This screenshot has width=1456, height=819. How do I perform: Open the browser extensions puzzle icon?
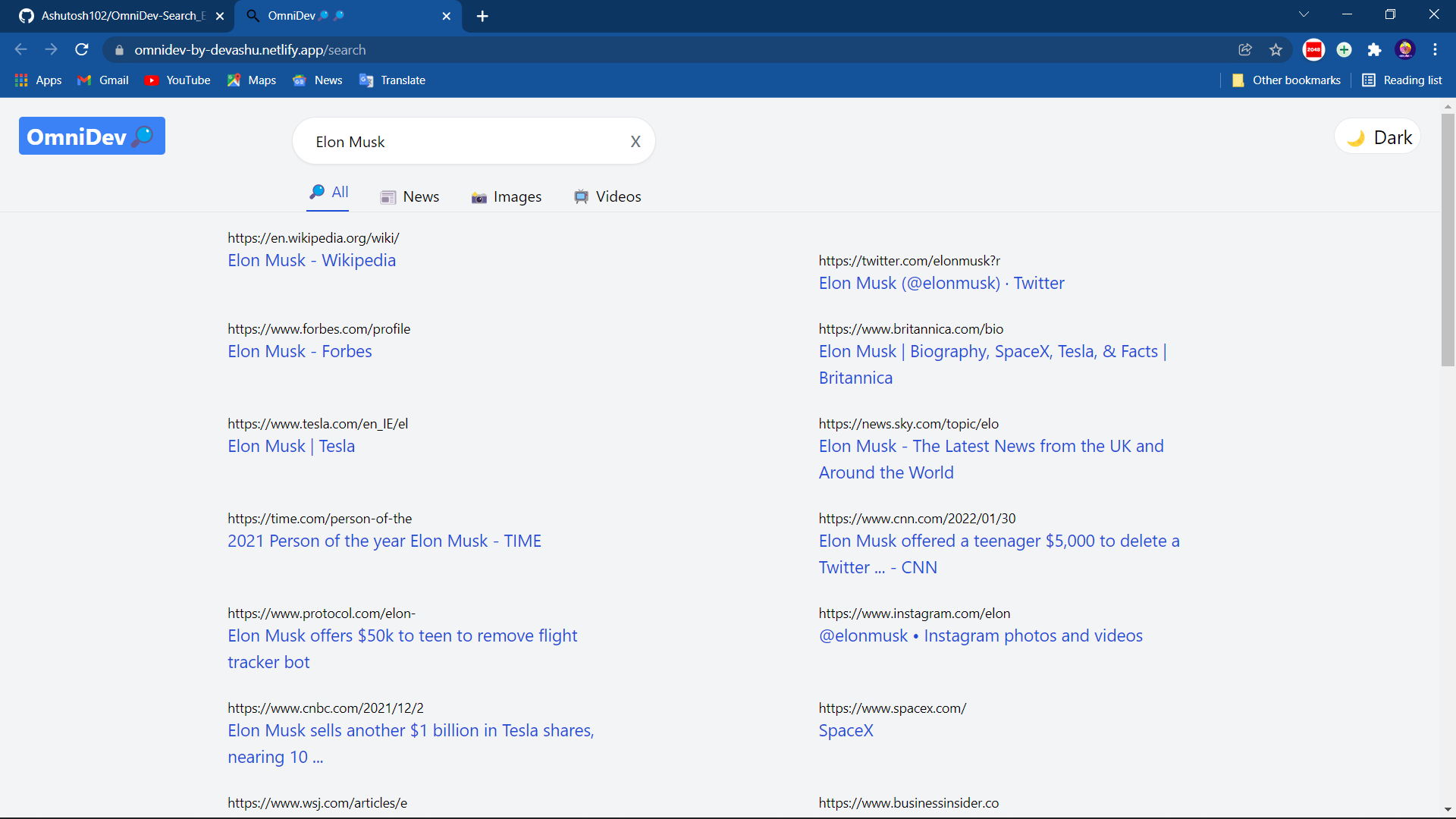pyautogui.click(x=1375, y=49)
